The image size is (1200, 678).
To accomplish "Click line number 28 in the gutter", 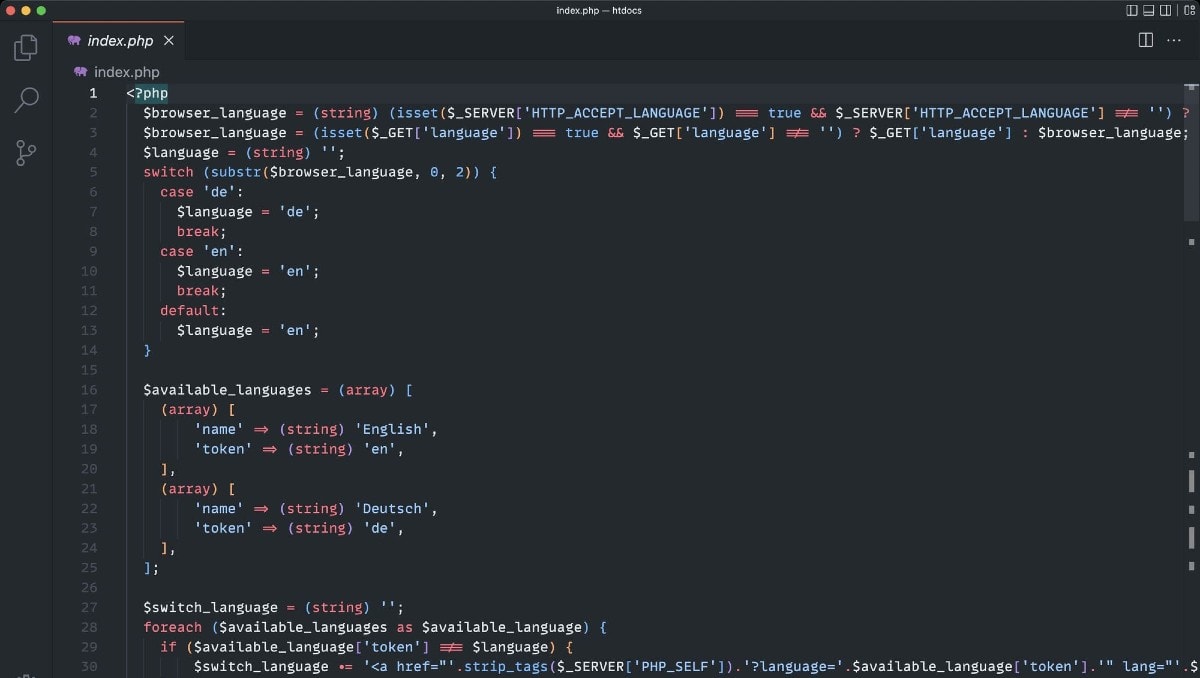I will (x=89, y=627).
